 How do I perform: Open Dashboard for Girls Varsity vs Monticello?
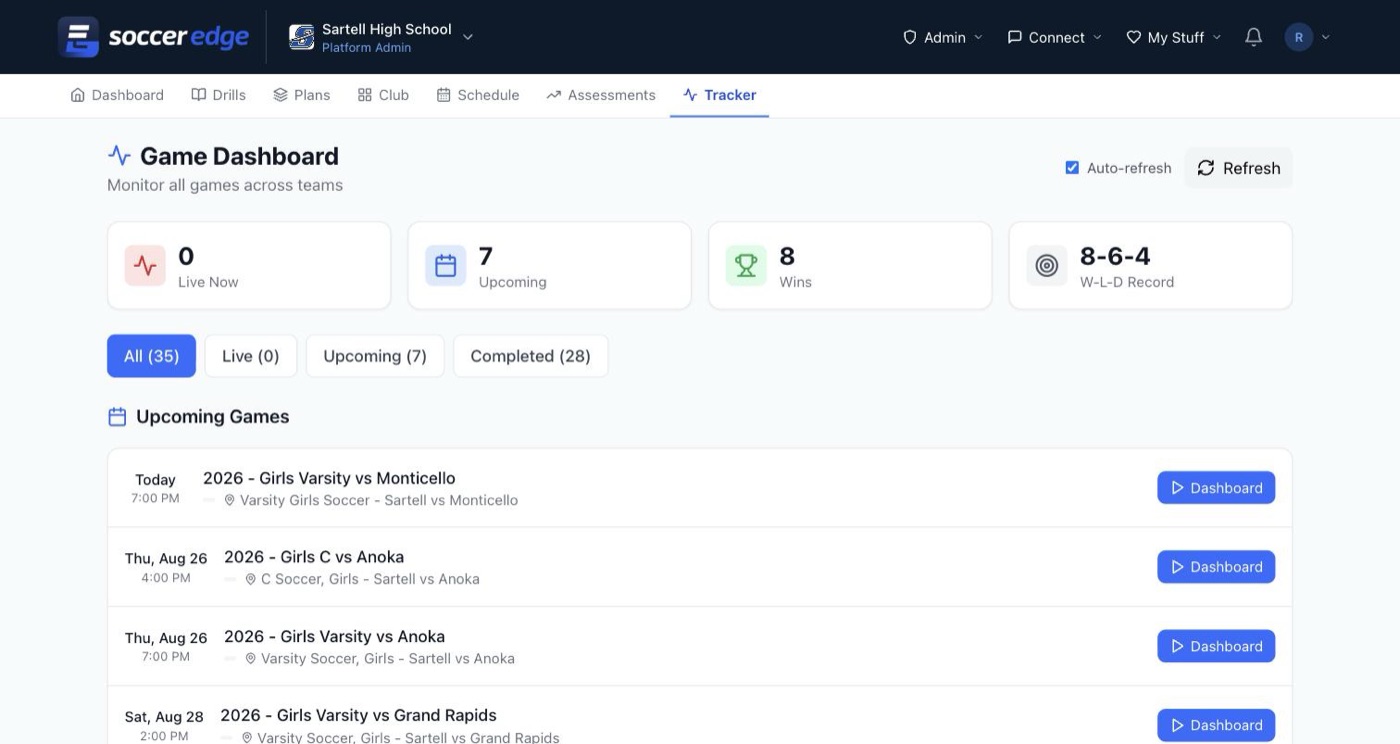pos(1216,488)
